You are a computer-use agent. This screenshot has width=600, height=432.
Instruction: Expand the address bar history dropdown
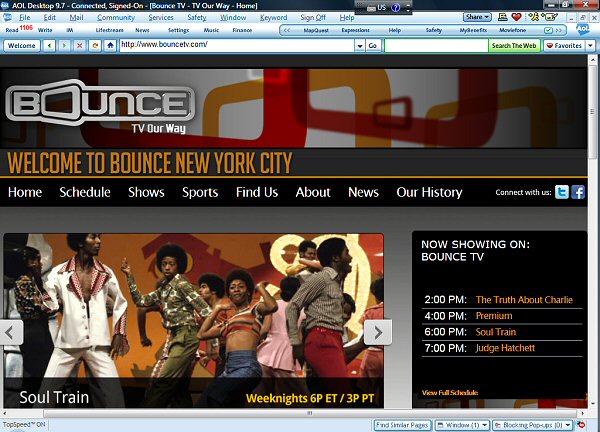[360, 46]
